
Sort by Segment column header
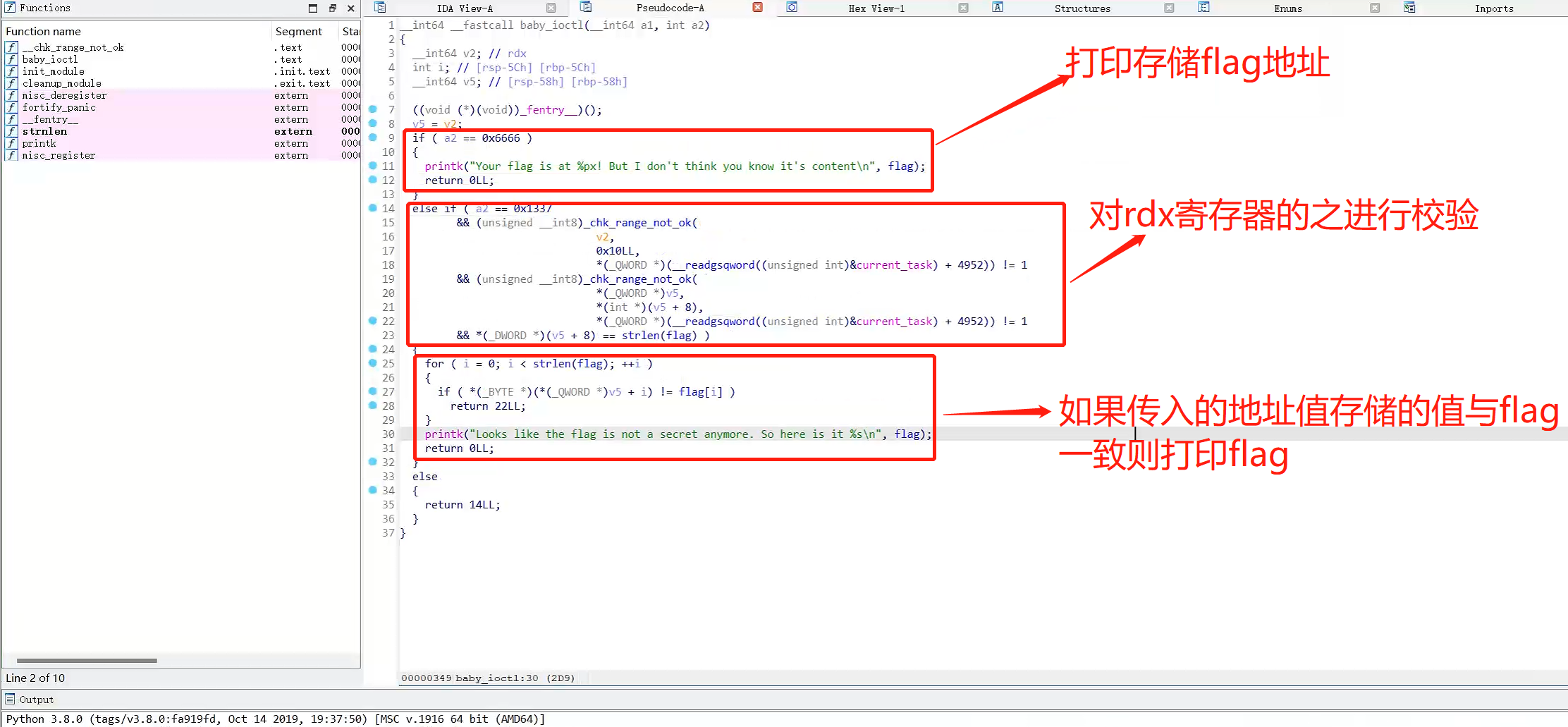pos(306,31)
